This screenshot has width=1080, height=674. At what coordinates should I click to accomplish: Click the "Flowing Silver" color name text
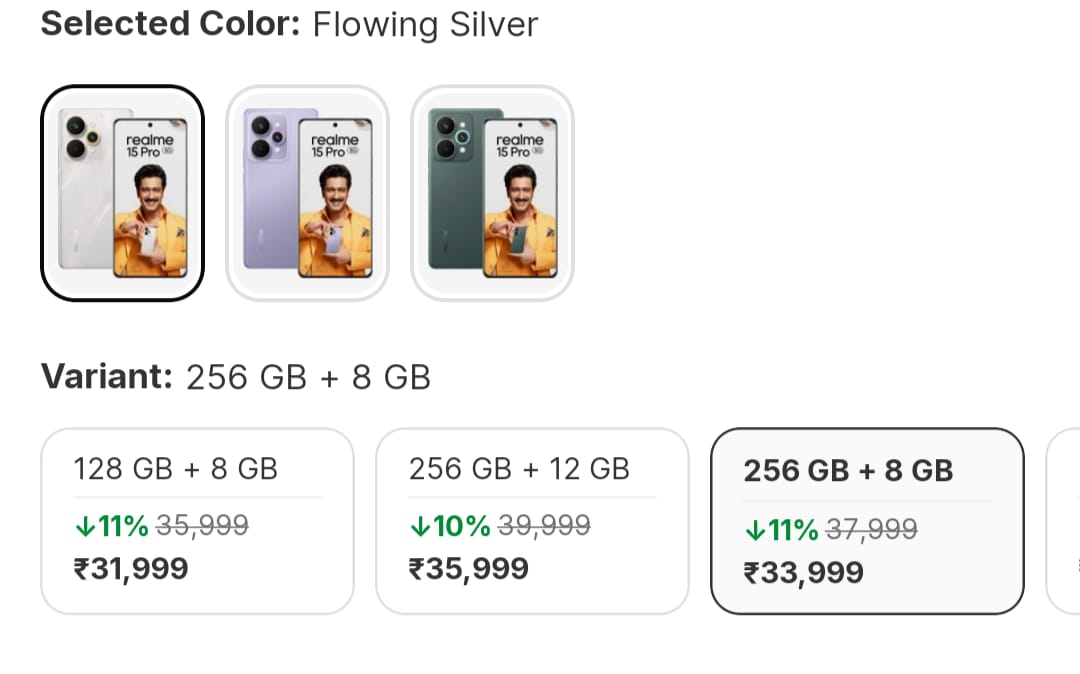click(x=425, y=24)
